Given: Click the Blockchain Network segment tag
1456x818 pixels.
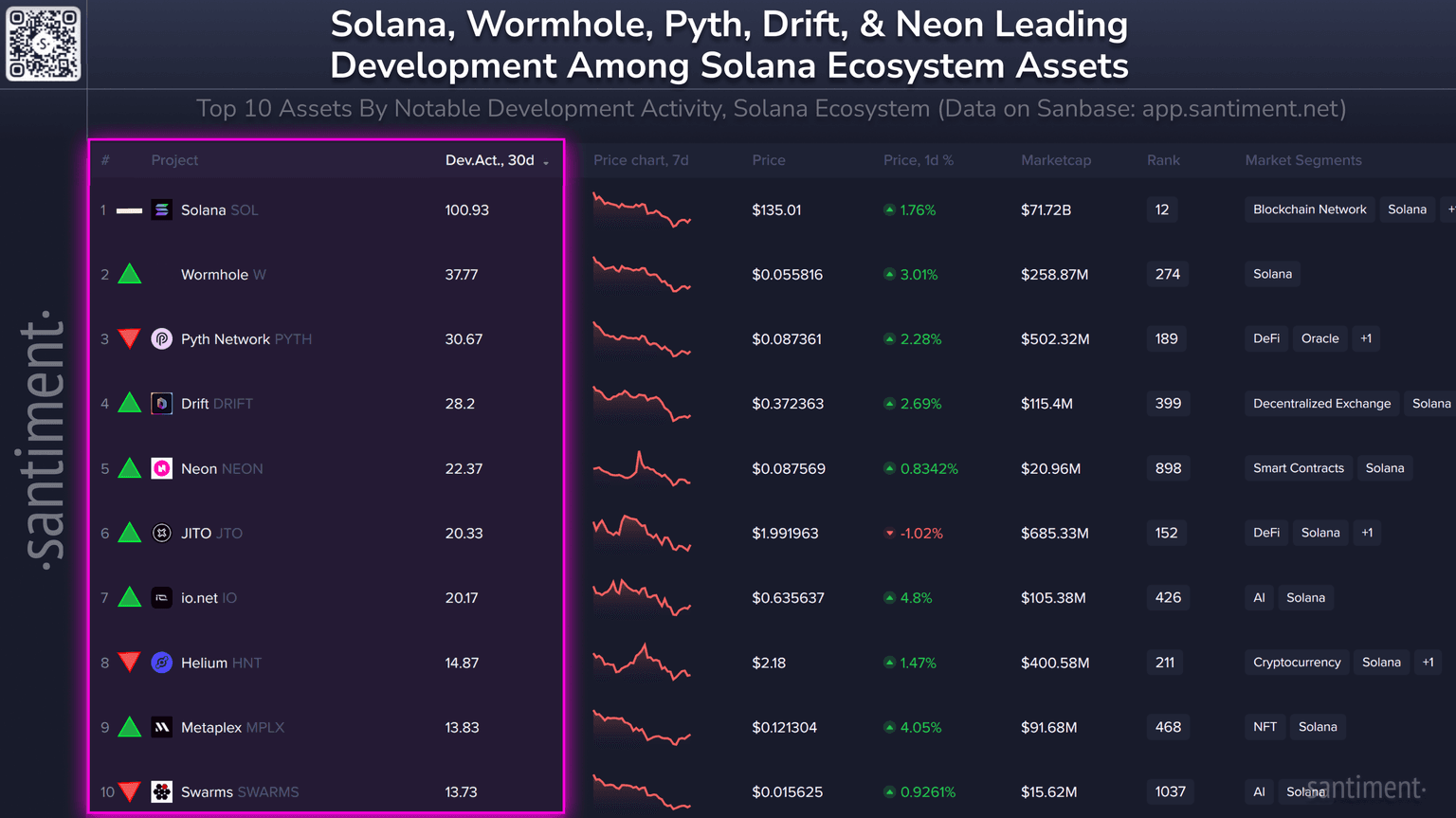Looking at the screenshot, I should pyautogui.click(x=1309, y=209).
